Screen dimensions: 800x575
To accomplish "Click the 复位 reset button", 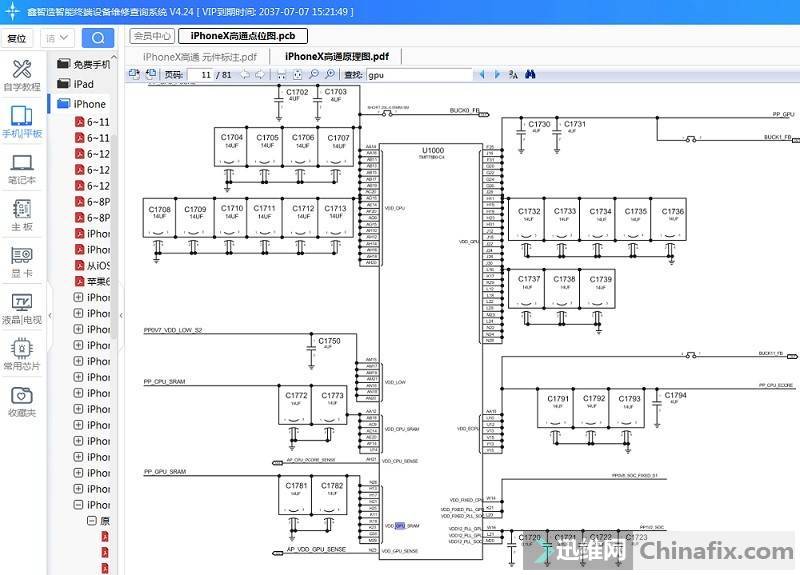I will [17, 38].
